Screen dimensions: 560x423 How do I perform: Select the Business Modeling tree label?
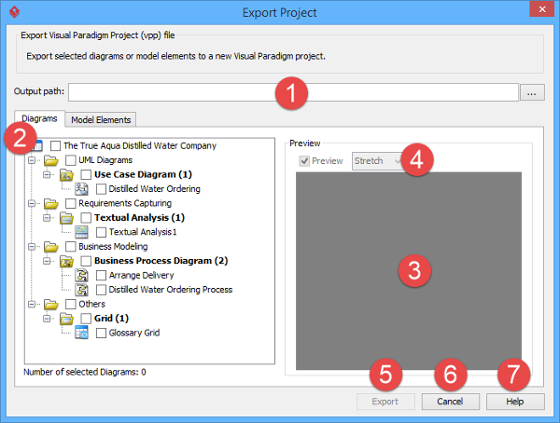[113, 247]
